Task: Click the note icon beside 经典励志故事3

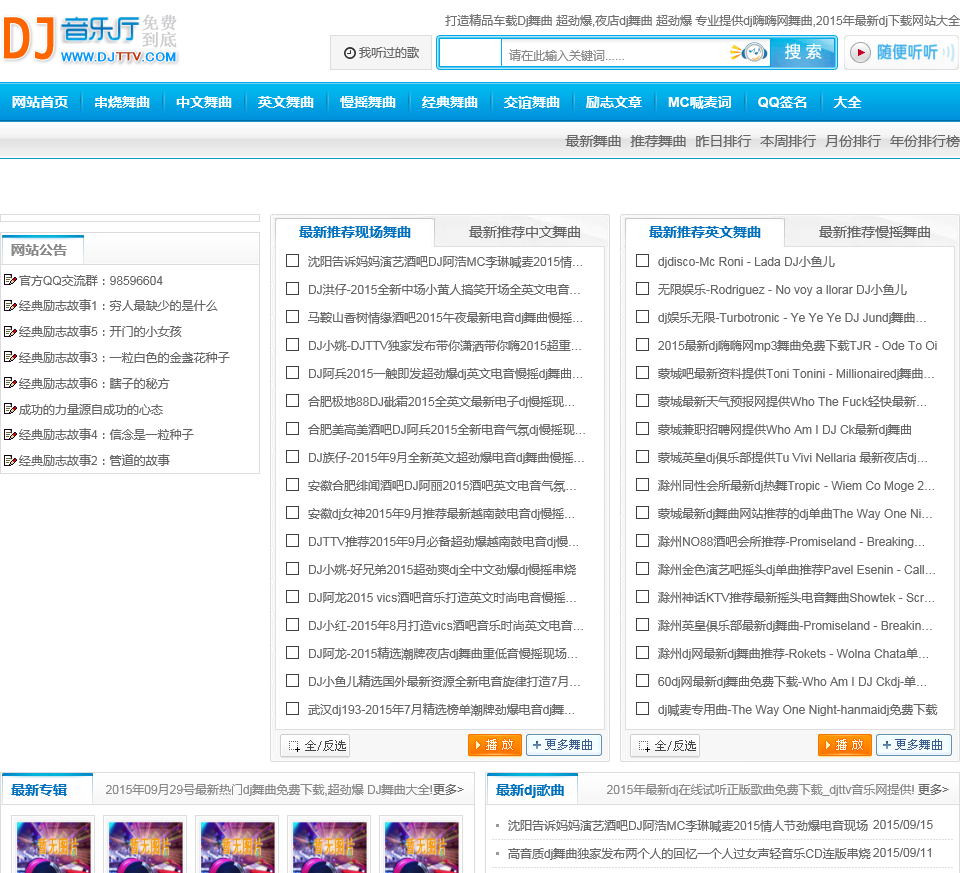Action: [10, 357]
